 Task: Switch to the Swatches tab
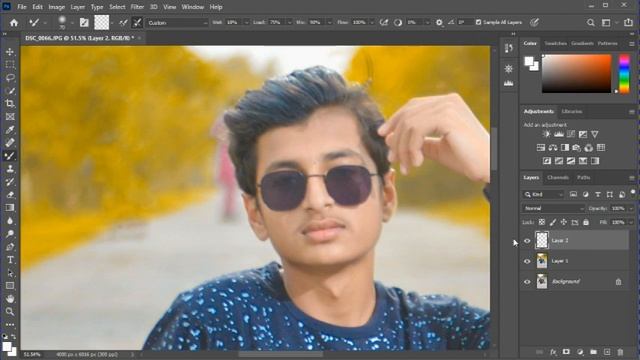click(x=556, y=43)
